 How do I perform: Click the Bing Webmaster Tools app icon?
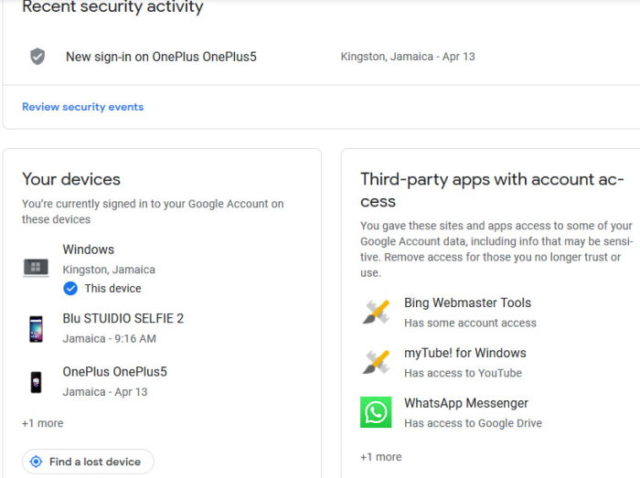(x=376, y=312)
